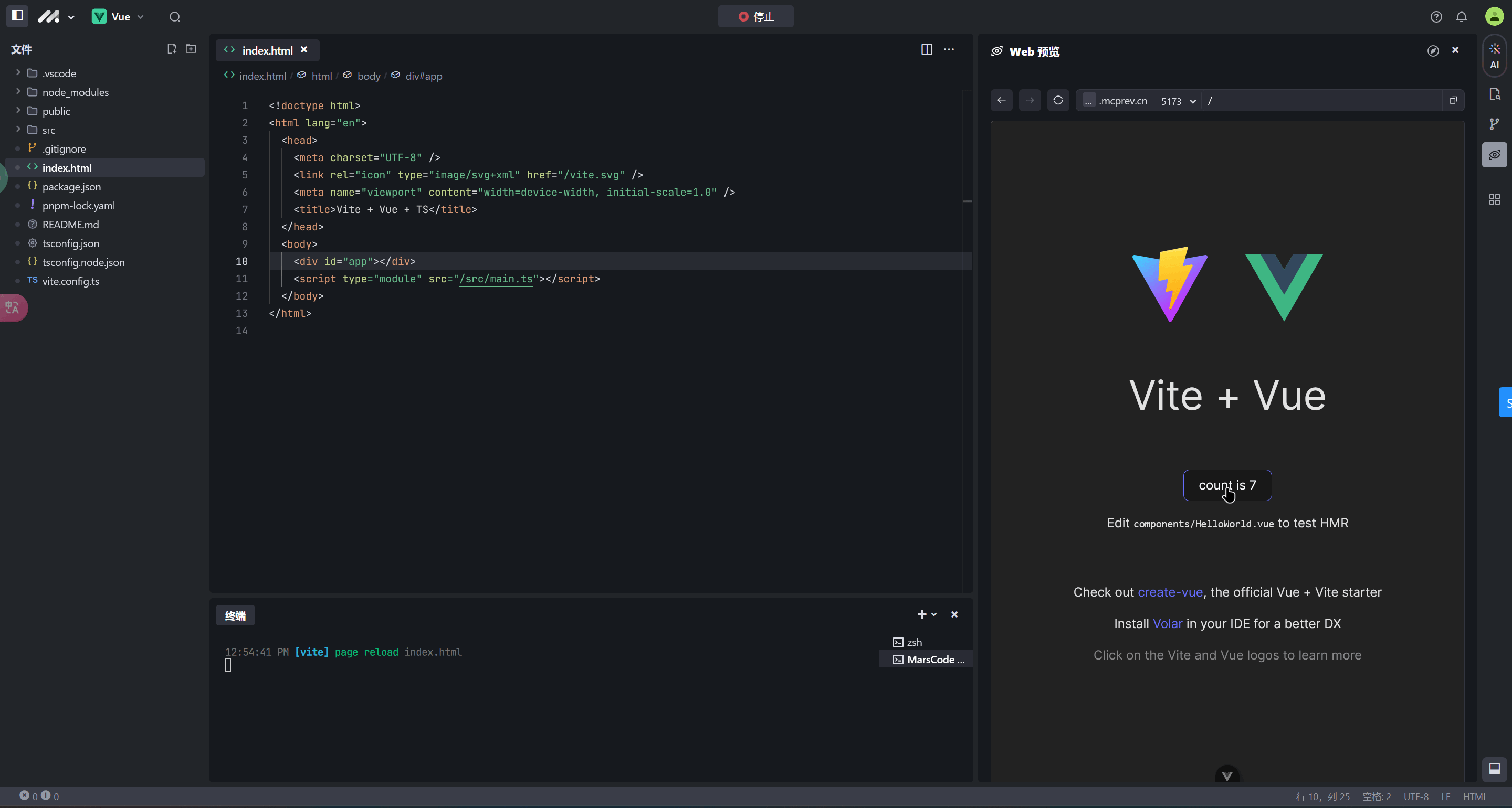Click the red 停止 stop button
1512x808 pixels.
tap(755, 16)
